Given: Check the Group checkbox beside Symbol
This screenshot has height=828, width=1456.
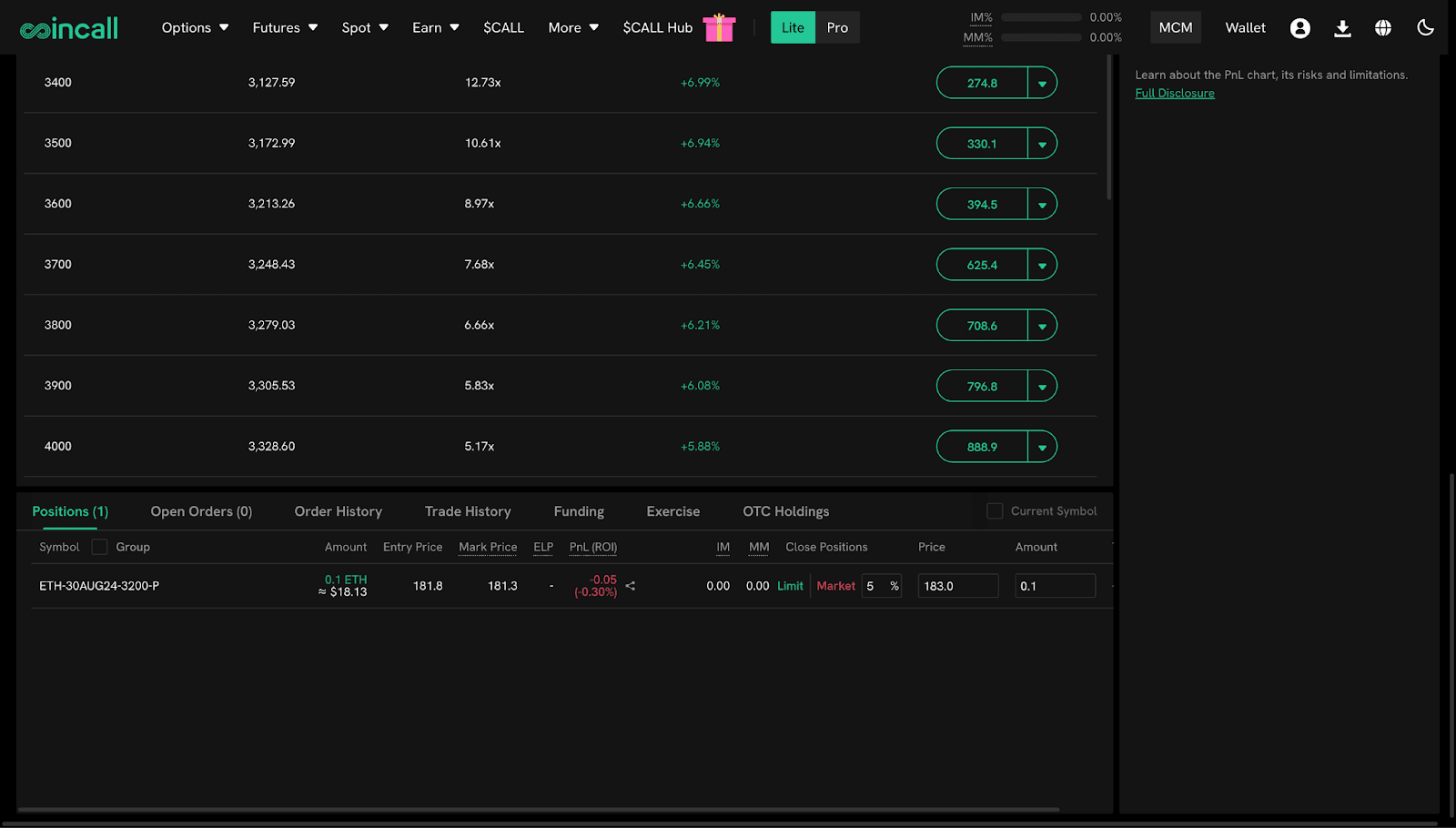Looking at the screenshot, I should tap(99, 546).
